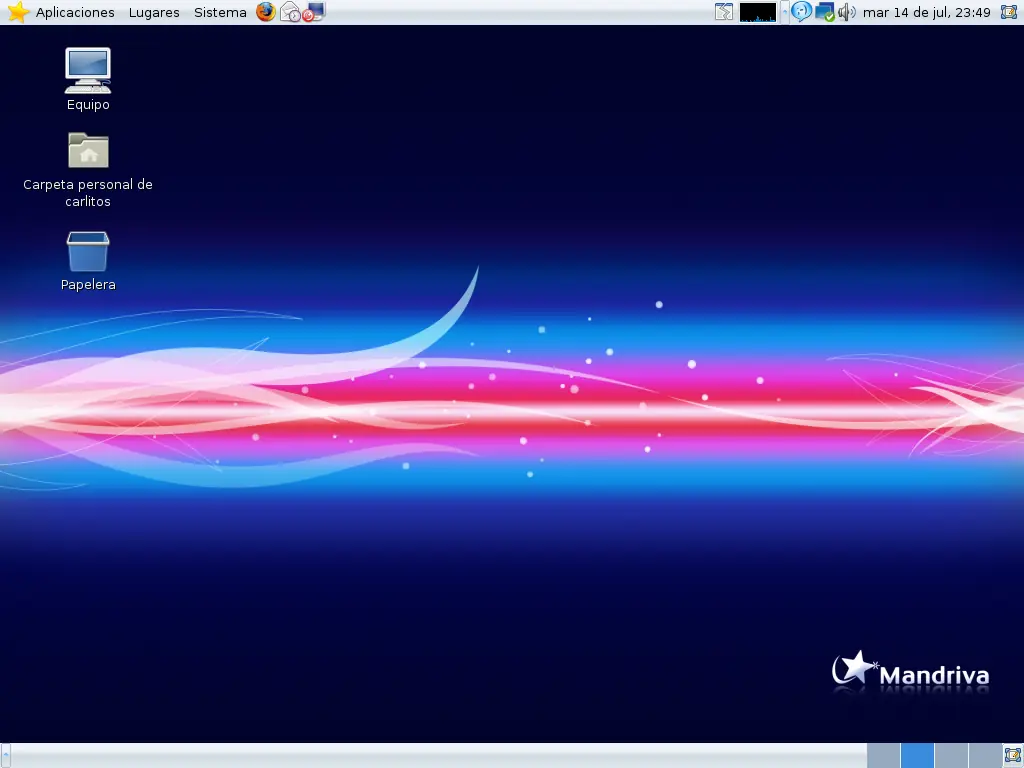Image resolution: width=1024 pixels, height=768 pixels.
Task: Select the Carpeta personal de carlitos folder
Action: (x=88, y=170)
